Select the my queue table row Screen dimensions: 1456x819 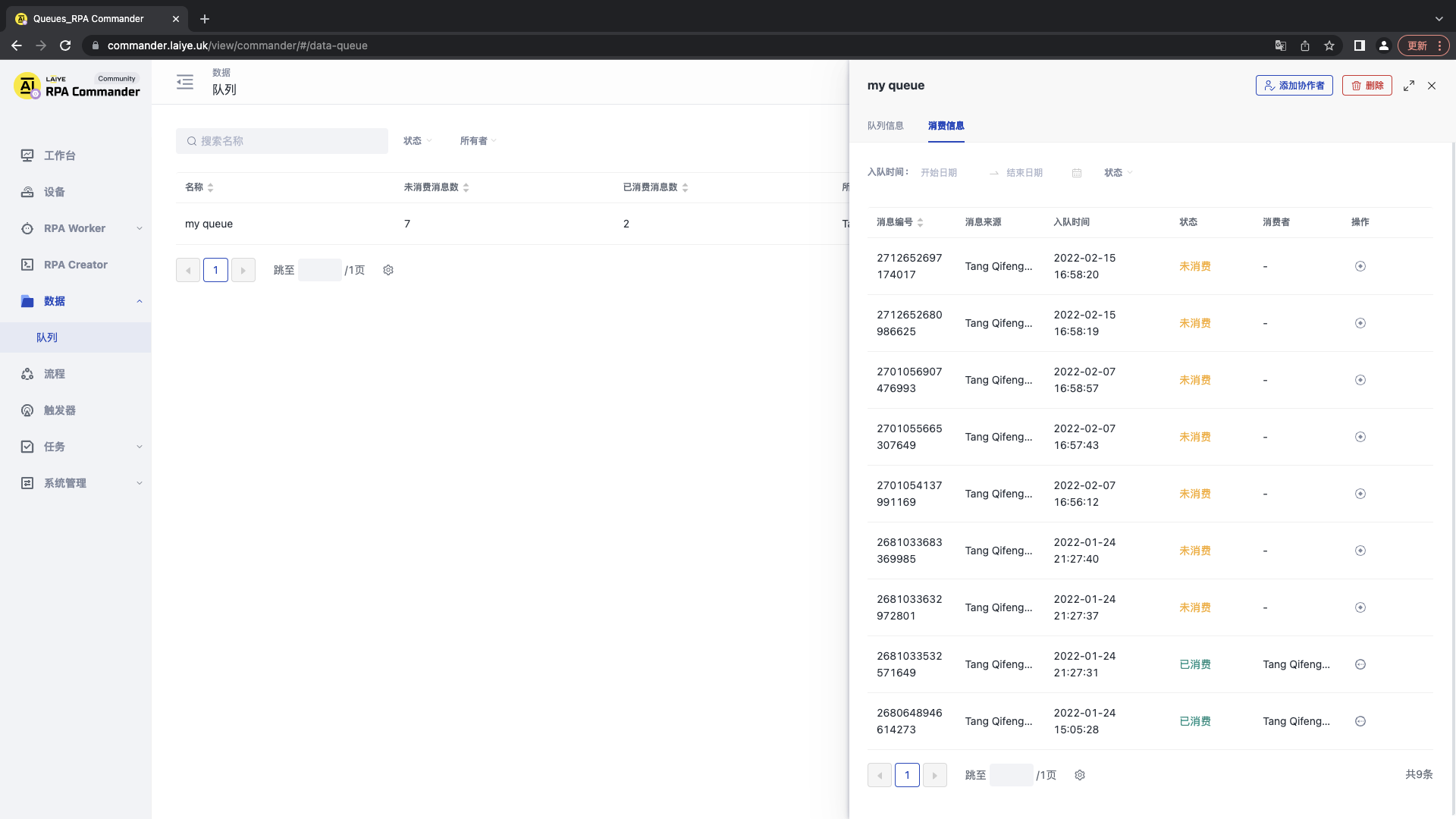513,224
